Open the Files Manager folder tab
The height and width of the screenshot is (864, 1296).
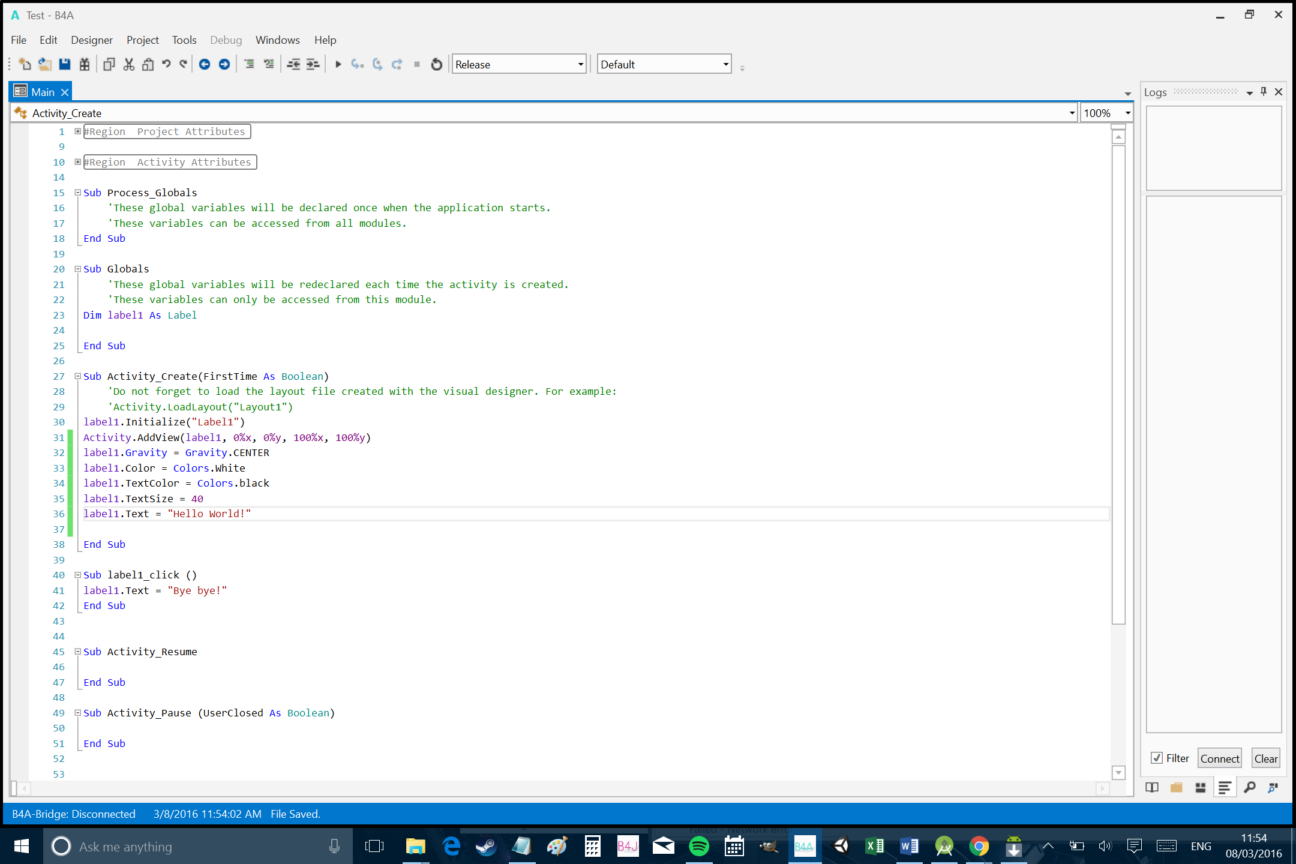coord(1176,788)
